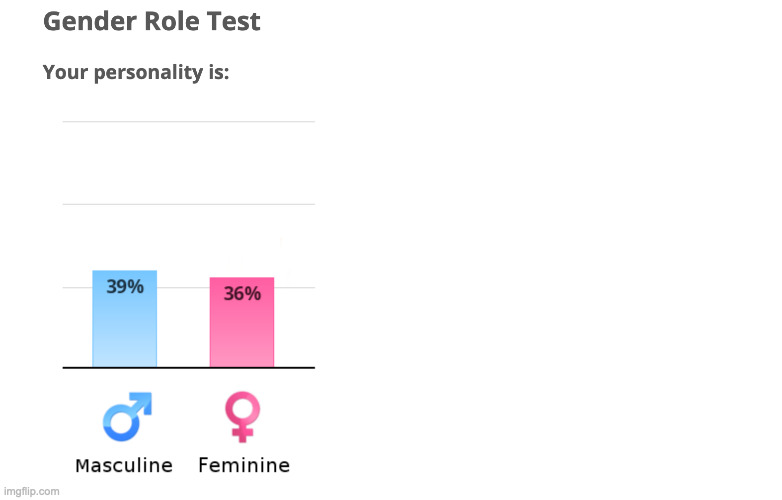This screenshot has height=500, width=782.
Task: Click the Masculine text label
Action: click(124, 466)
